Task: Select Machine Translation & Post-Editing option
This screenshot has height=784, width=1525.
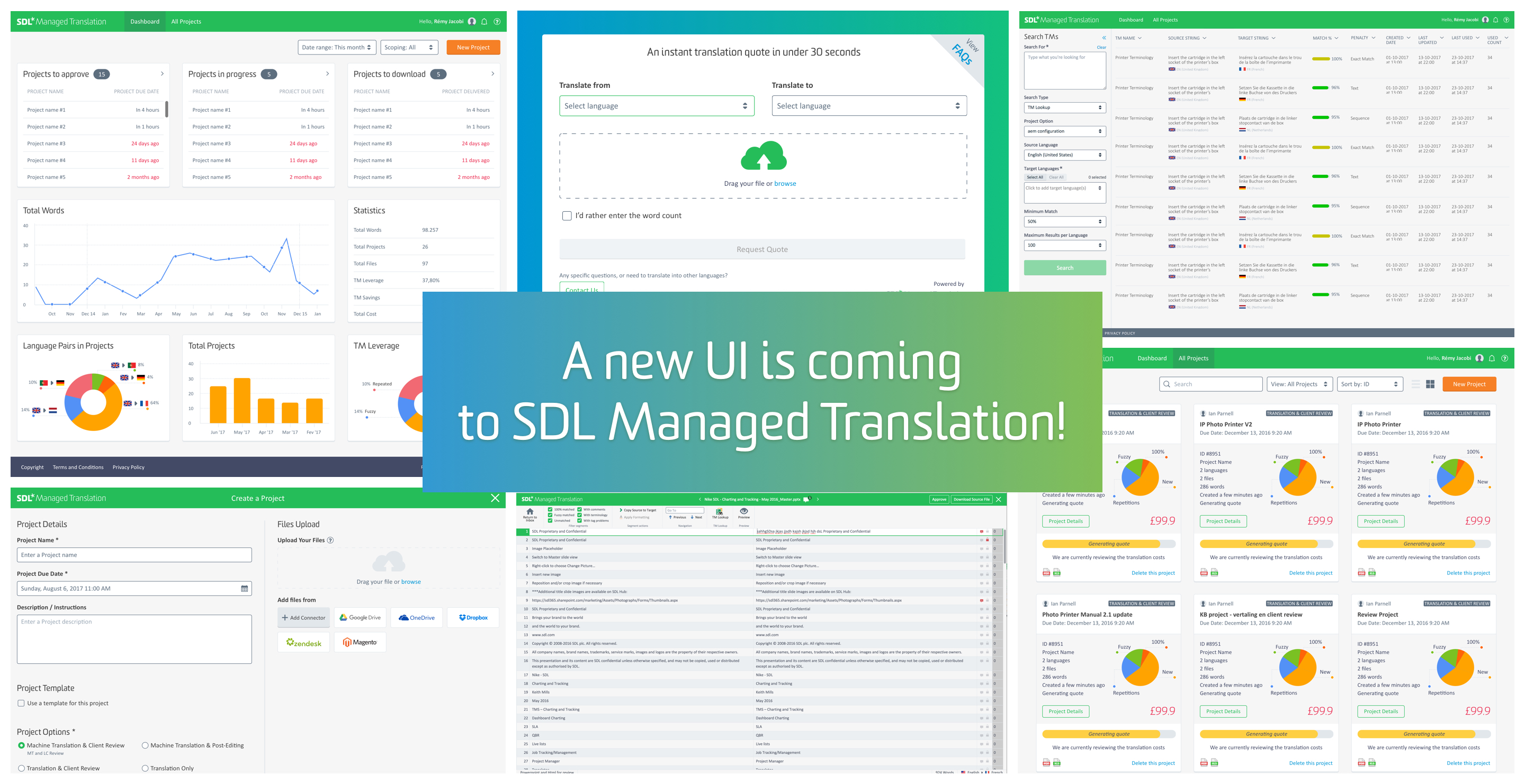Action: (x=145, y=745)
